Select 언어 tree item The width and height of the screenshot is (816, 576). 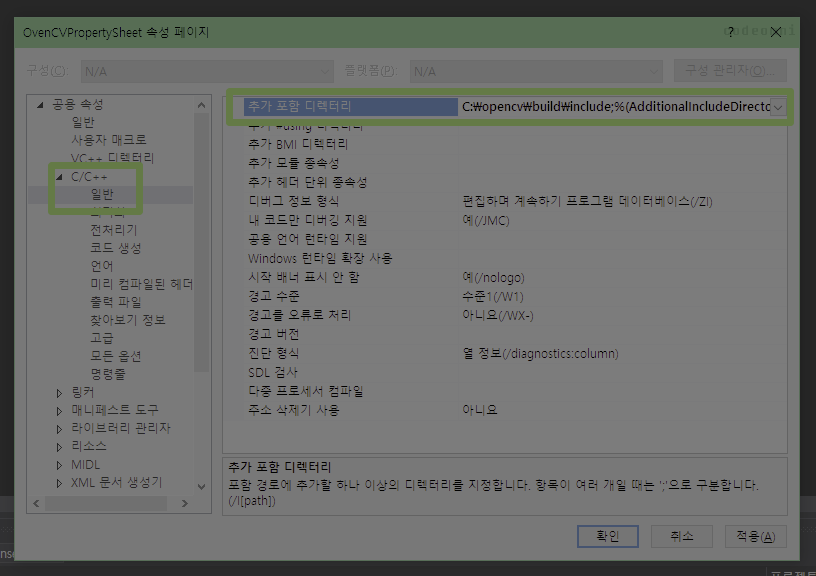[x=101, y=266]
